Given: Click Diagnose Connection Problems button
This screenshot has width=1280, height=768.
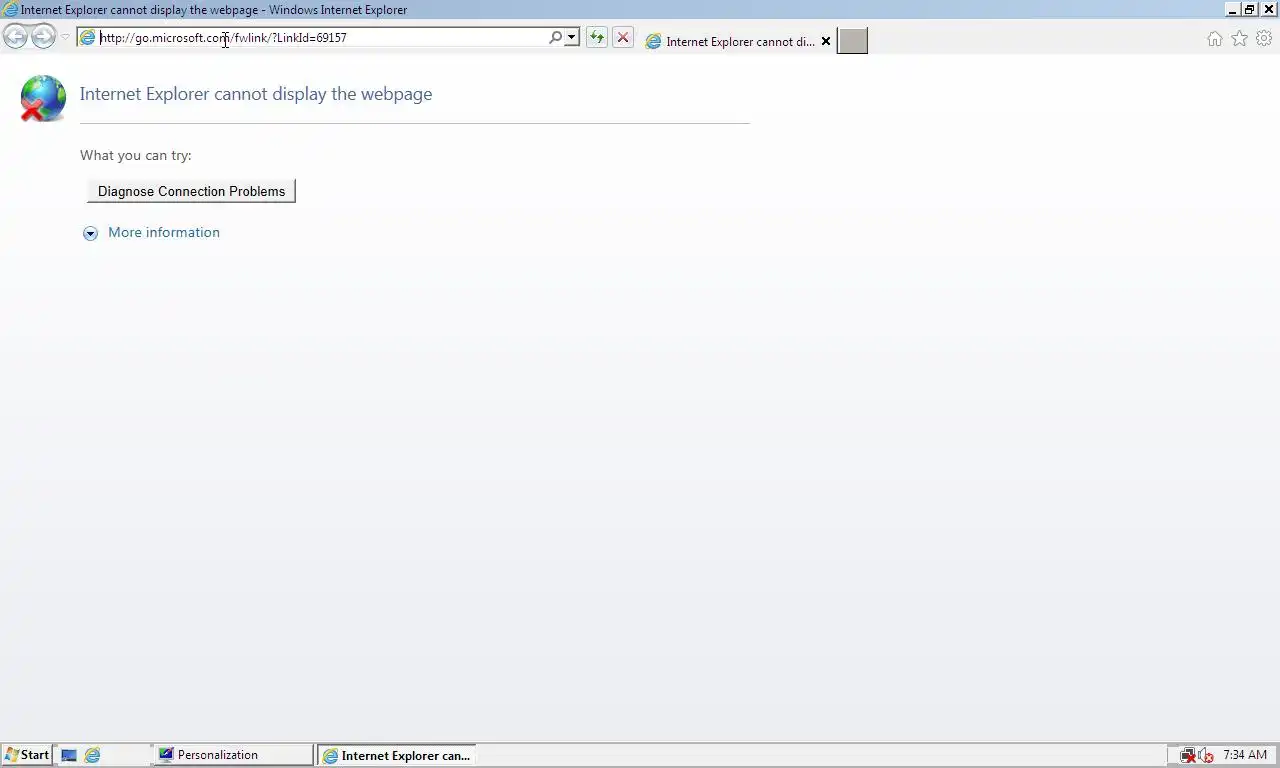Looking at the screenshot, I should (191, 191).
